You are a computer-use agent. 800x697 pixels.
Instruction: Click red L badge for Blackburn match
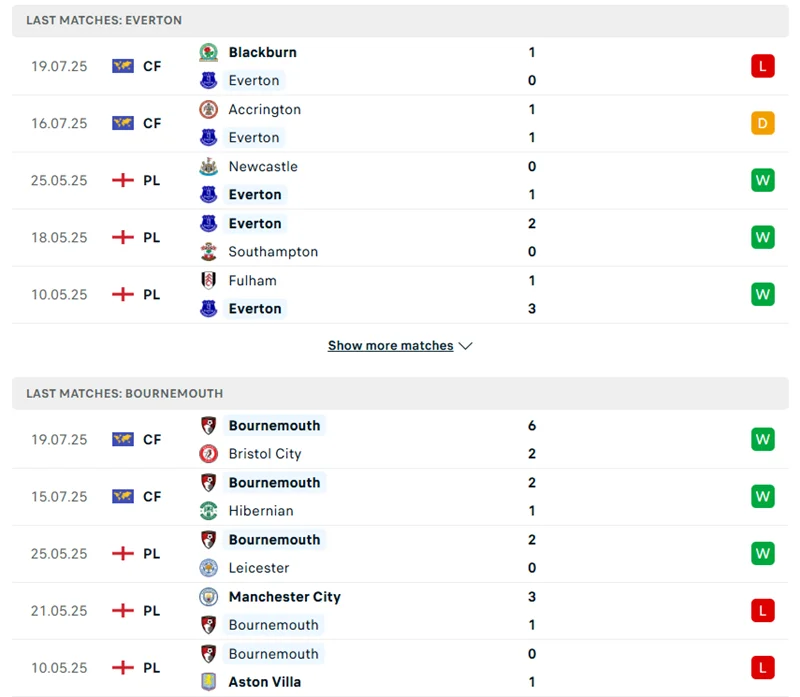click(763, 66)
